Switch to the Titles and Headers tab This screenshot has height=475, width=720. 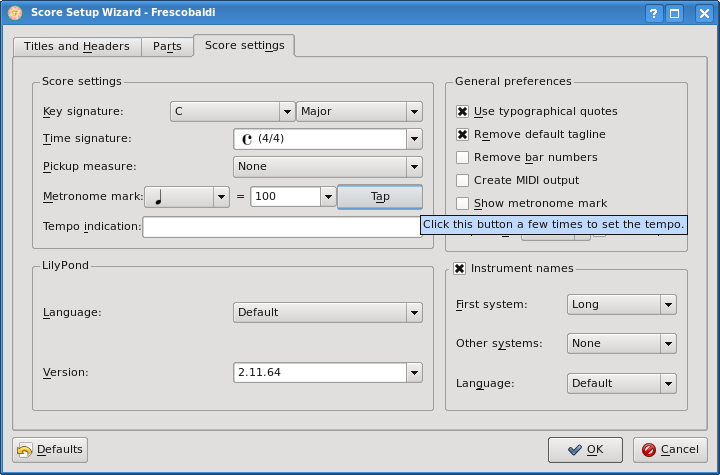[77, 46]
